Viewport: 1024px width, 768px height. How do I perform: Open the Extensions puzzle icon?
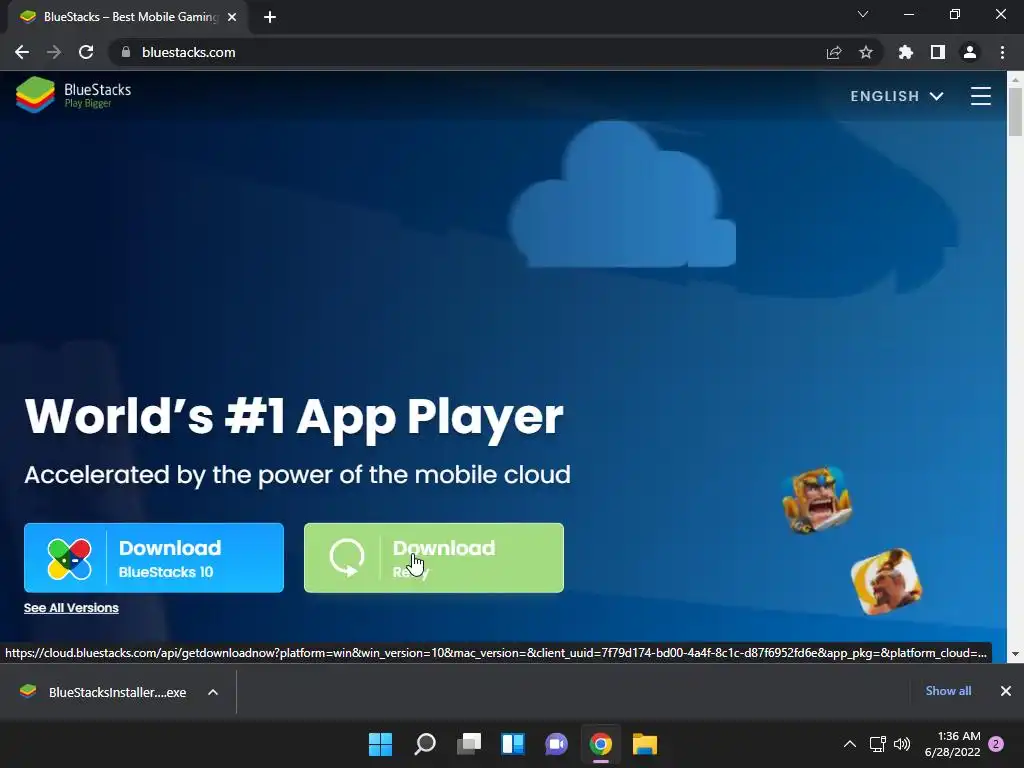(x=906, y=52)
